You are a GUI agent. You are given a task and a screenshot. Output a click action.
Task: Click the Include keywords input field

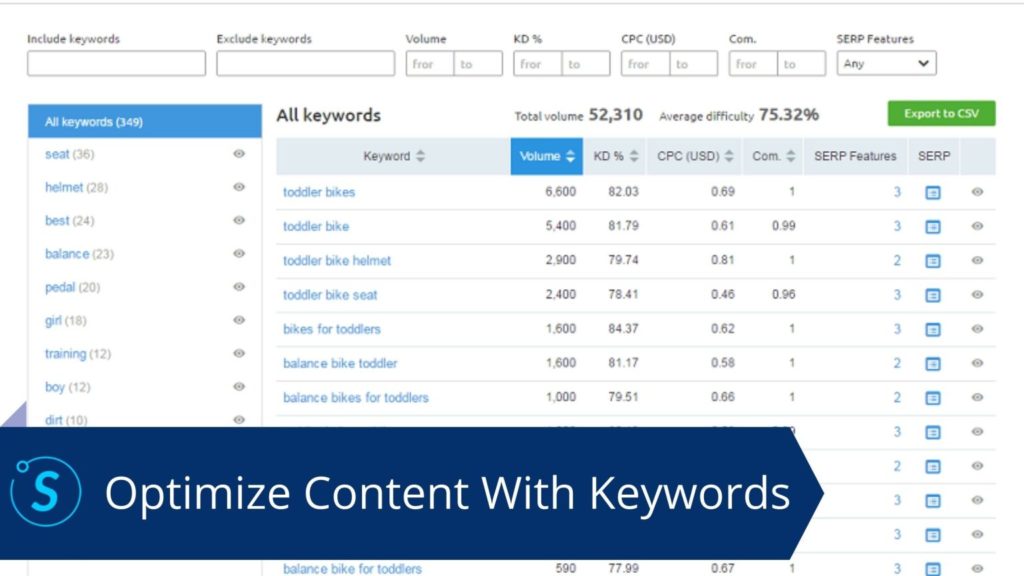(116, 64)
